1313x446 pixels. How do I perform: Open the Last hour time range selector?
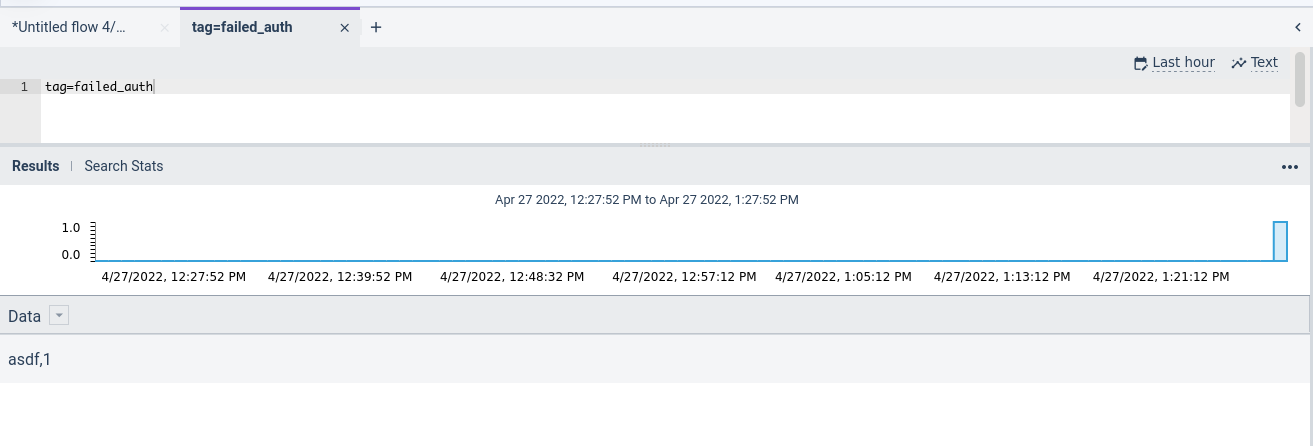(1183, 63)
